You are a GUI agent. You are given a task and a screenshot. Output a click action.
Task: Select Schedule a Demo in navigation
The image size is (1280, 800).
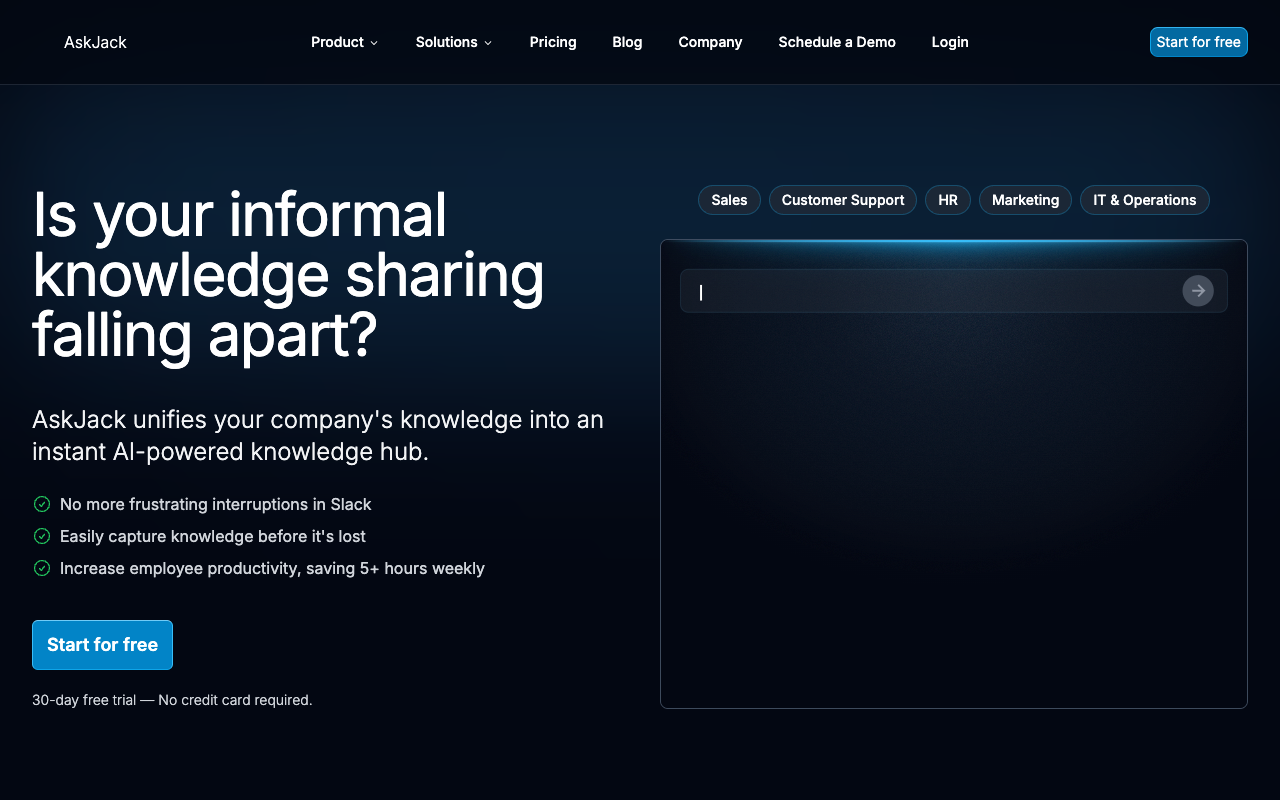pos(837,42)
